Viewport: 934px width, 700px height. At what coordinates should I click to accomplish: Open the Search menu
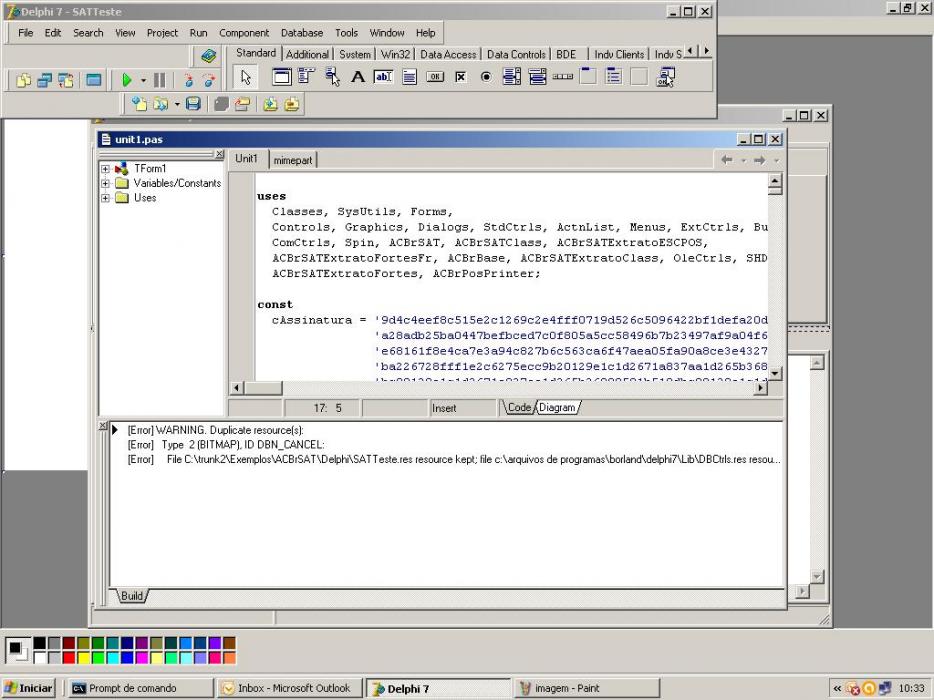tap(88, 33)
